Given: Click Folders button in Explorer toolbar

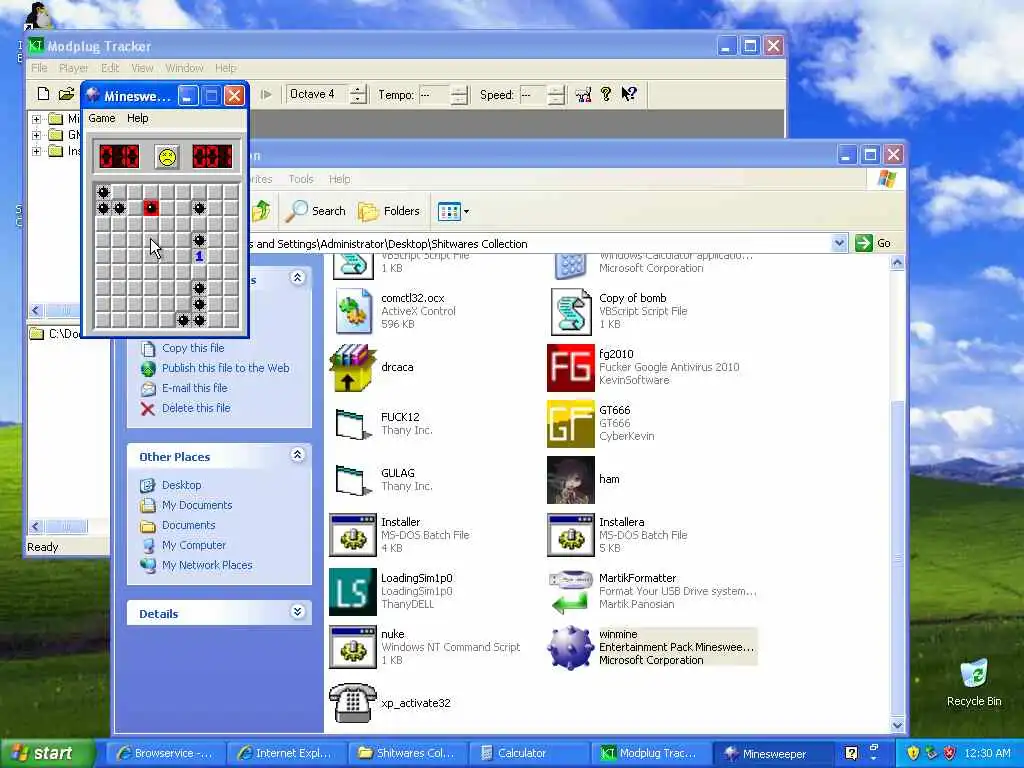Looking at the screenshot, I should pos(389,211).
